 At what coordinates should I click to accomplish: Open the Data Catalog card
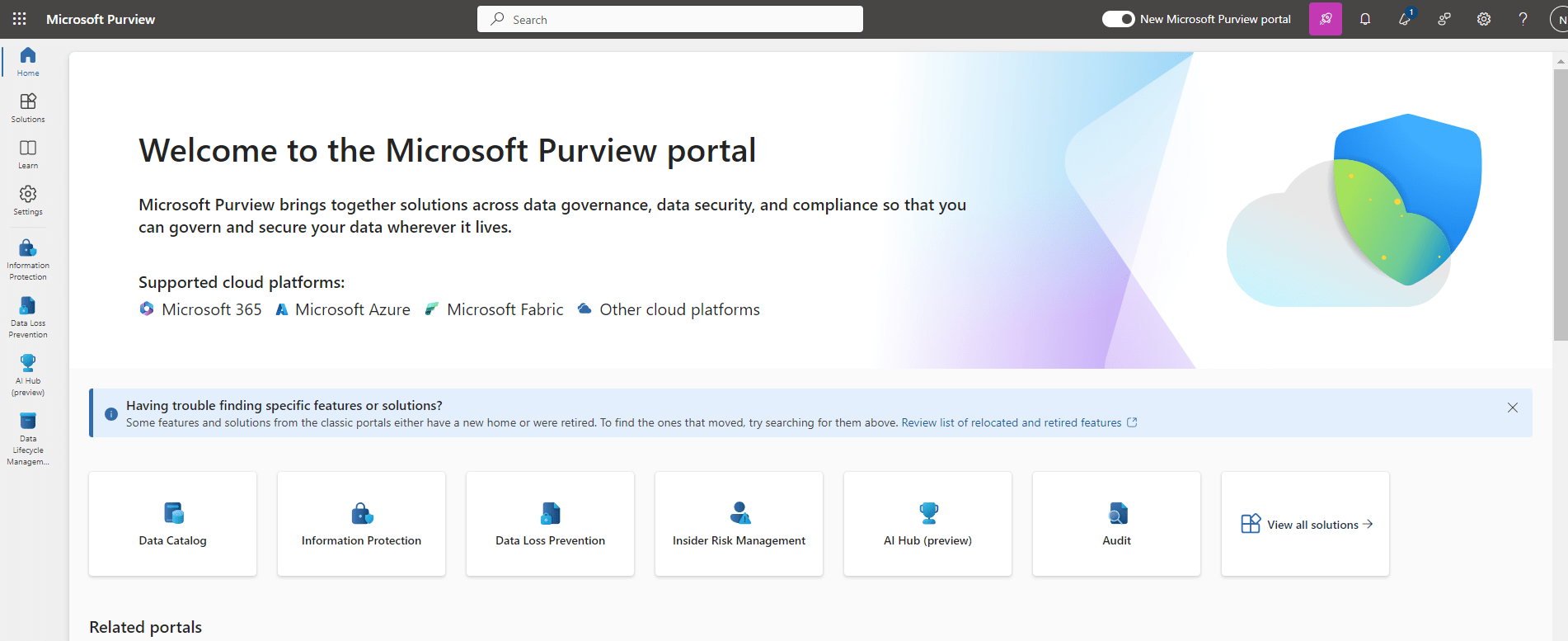coord(172,524)
